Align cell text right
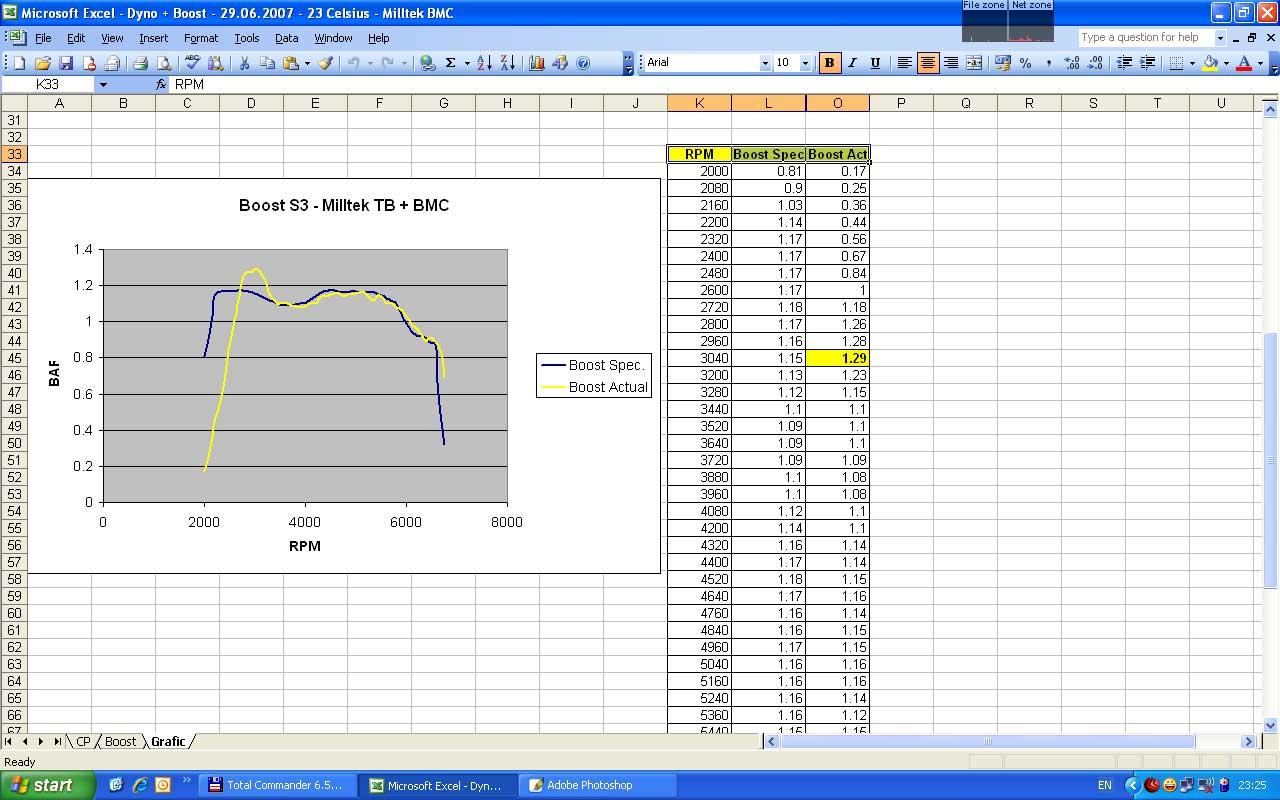 (951, 63)
